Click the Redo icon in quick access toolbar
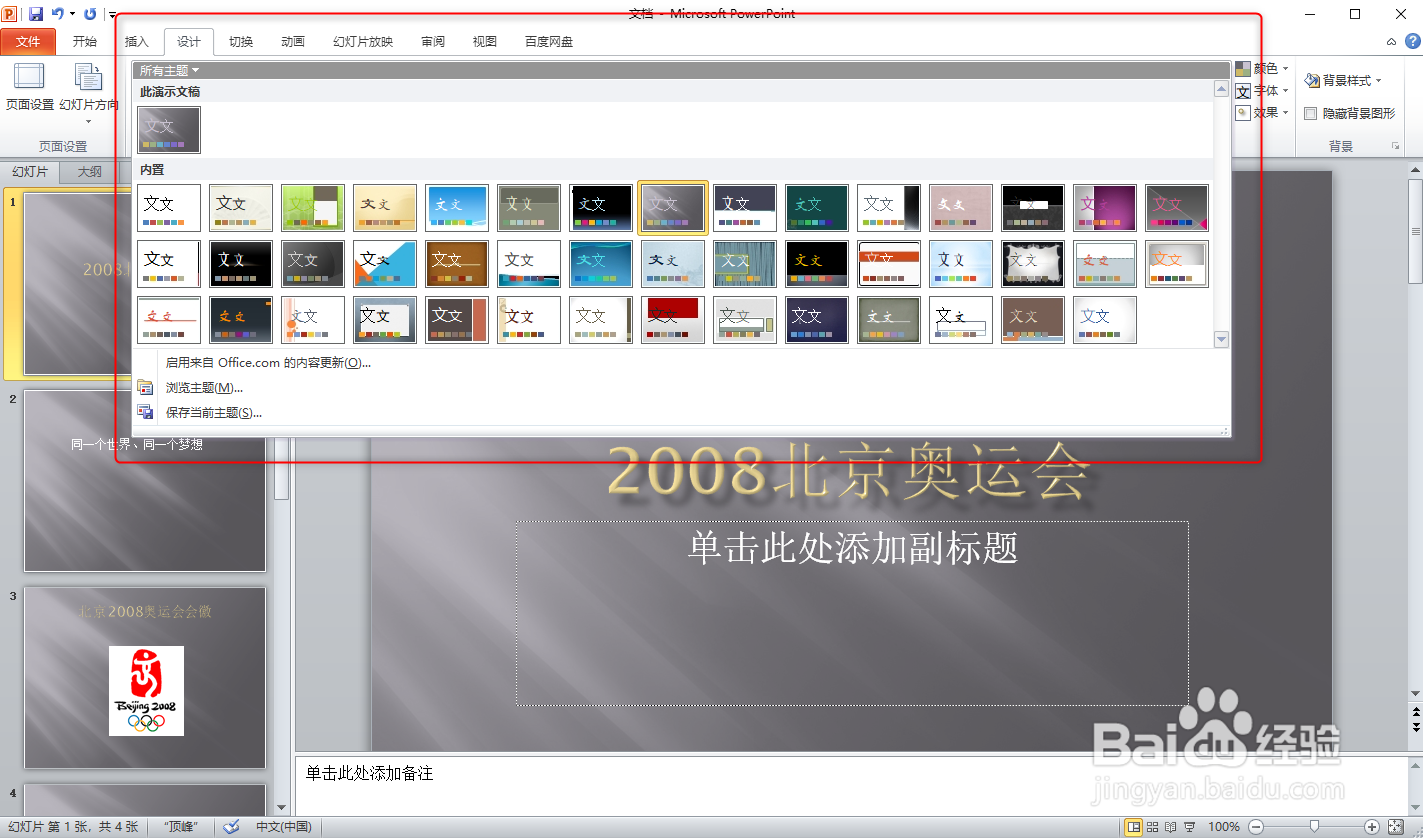The height and width of the screenshot is (838, 1423). [90, 14]
